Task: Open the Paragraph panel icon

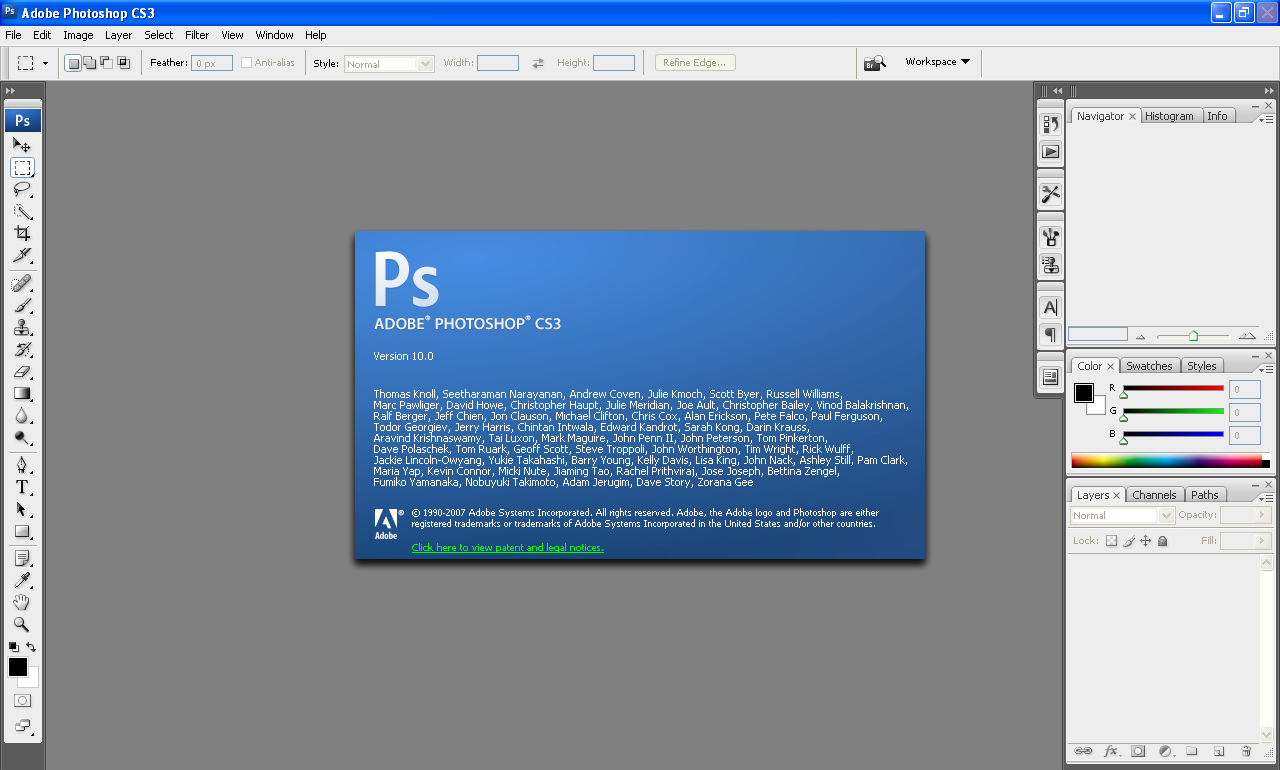Action: coord(1050,335)
